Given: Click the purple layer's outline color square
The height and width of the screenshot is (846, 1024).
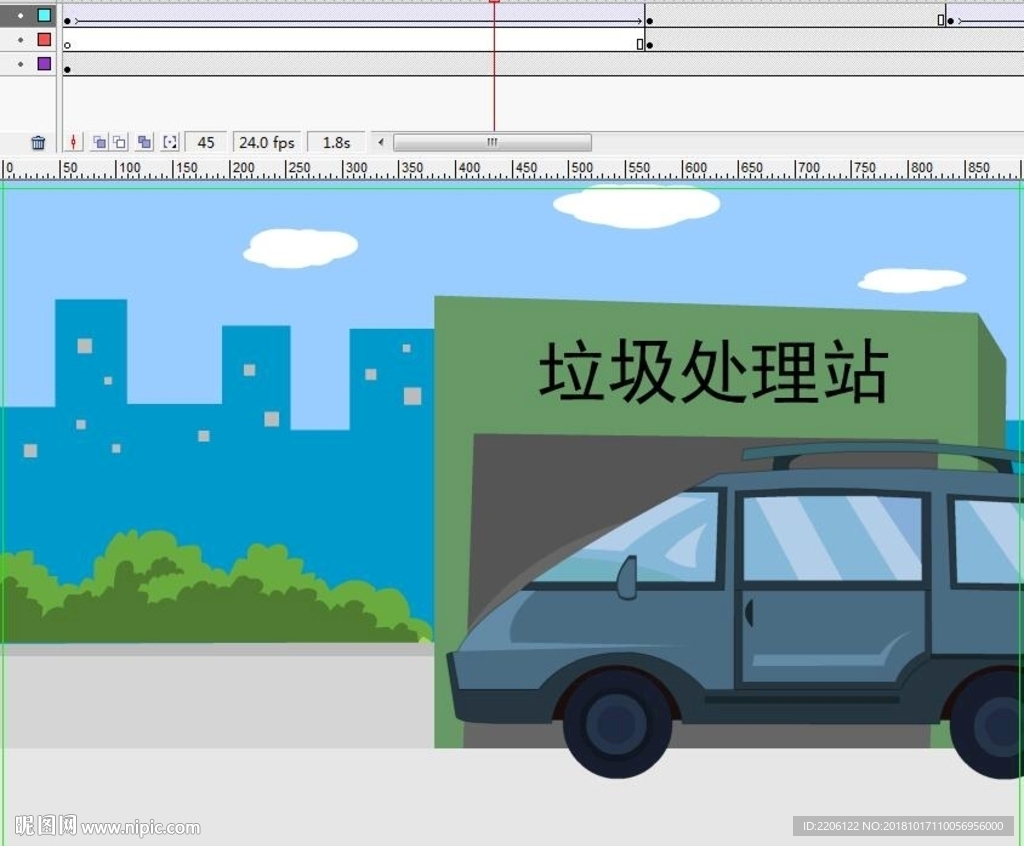Looking at the screenshot, I should point(44,63).
